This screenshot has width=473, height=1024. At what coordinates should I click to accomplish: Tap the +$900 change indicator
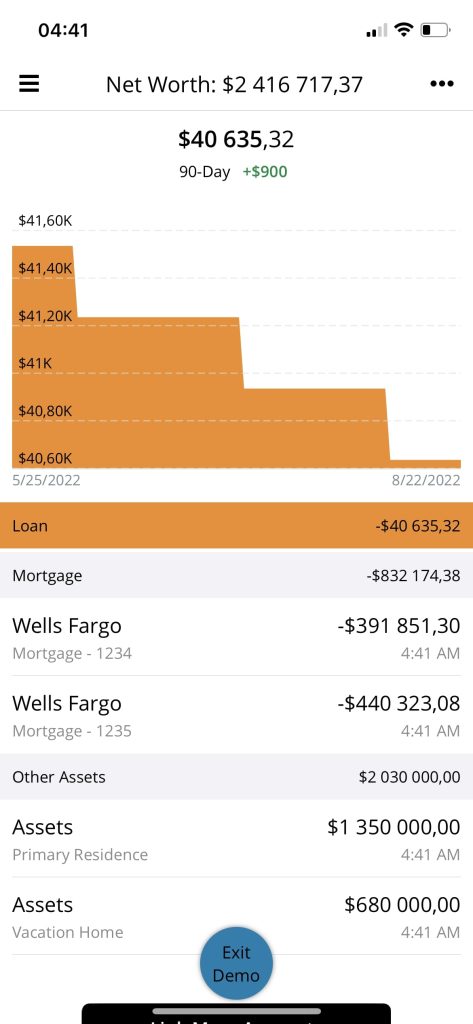click(x=265, y=172)
